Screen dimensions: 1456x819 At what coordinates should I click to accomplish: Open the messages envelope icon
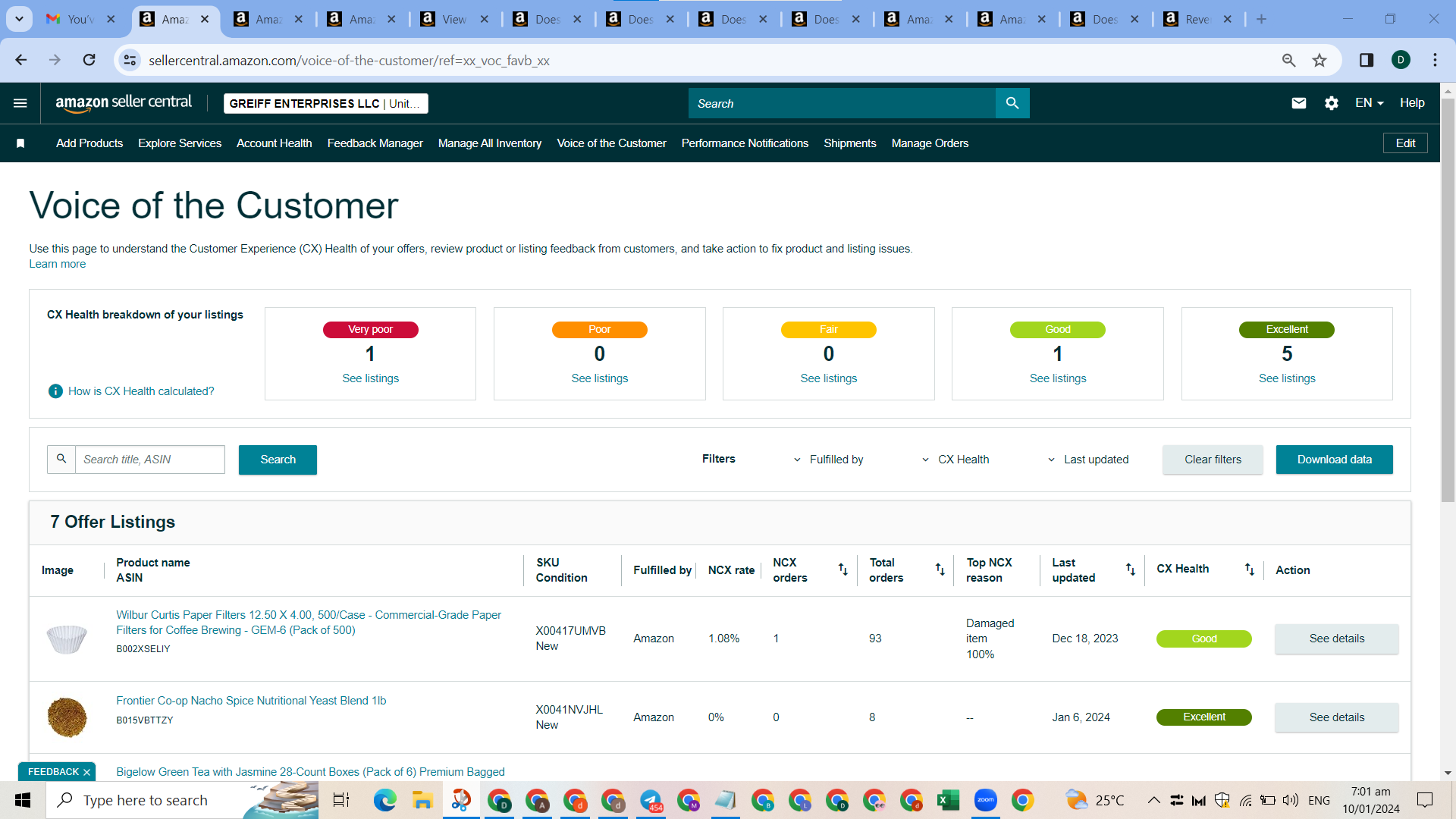pos(1299,103)
